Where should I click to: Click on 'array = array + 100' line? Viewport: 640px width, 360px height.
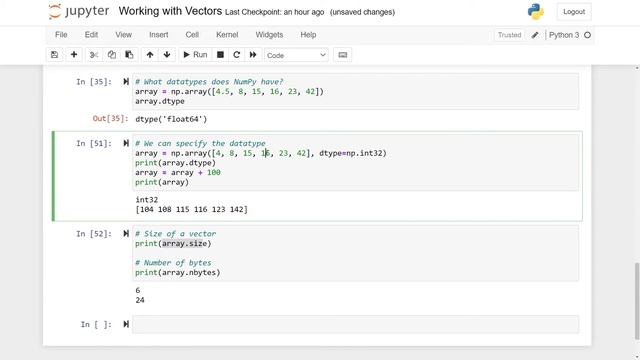tap(178, 173)
